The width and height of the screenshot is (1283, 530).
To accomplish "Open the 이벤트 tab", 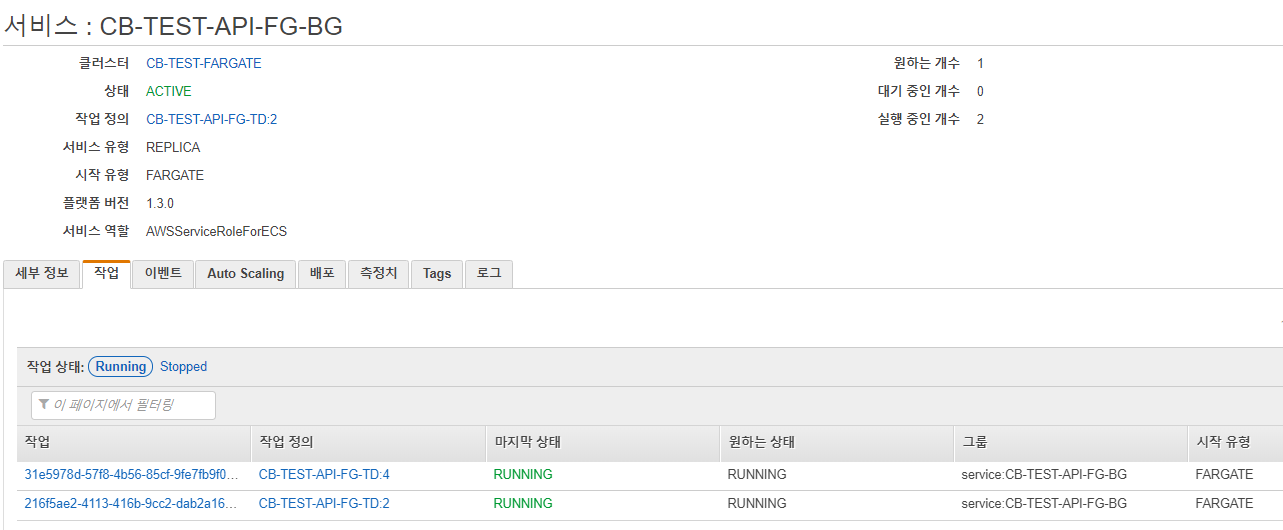I will click(x=163, y=273).
